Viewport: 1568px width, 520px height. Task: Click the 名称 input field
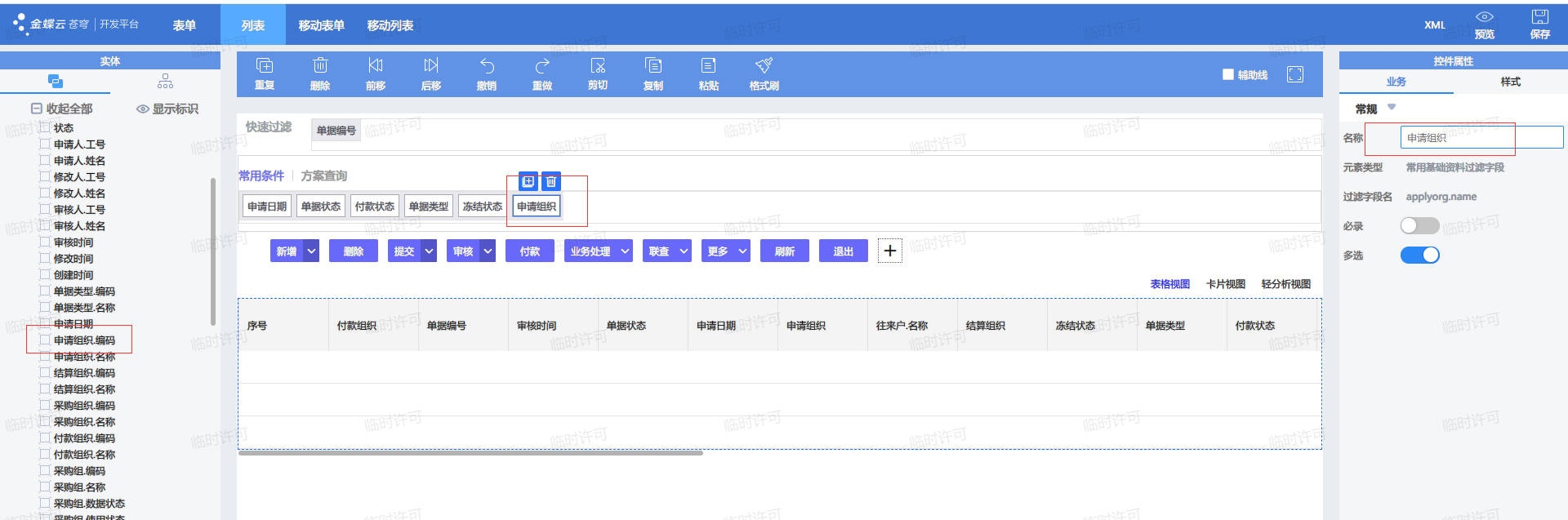pos(1481,138)
